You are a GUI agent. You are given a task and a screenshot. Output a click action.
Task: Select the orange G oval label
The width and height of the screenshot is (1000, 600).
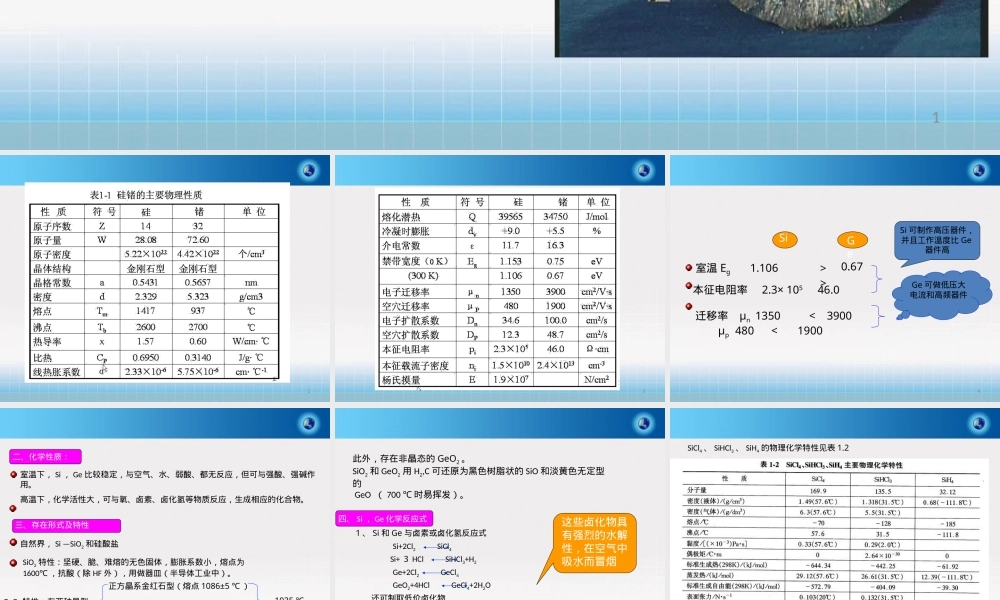851,240
